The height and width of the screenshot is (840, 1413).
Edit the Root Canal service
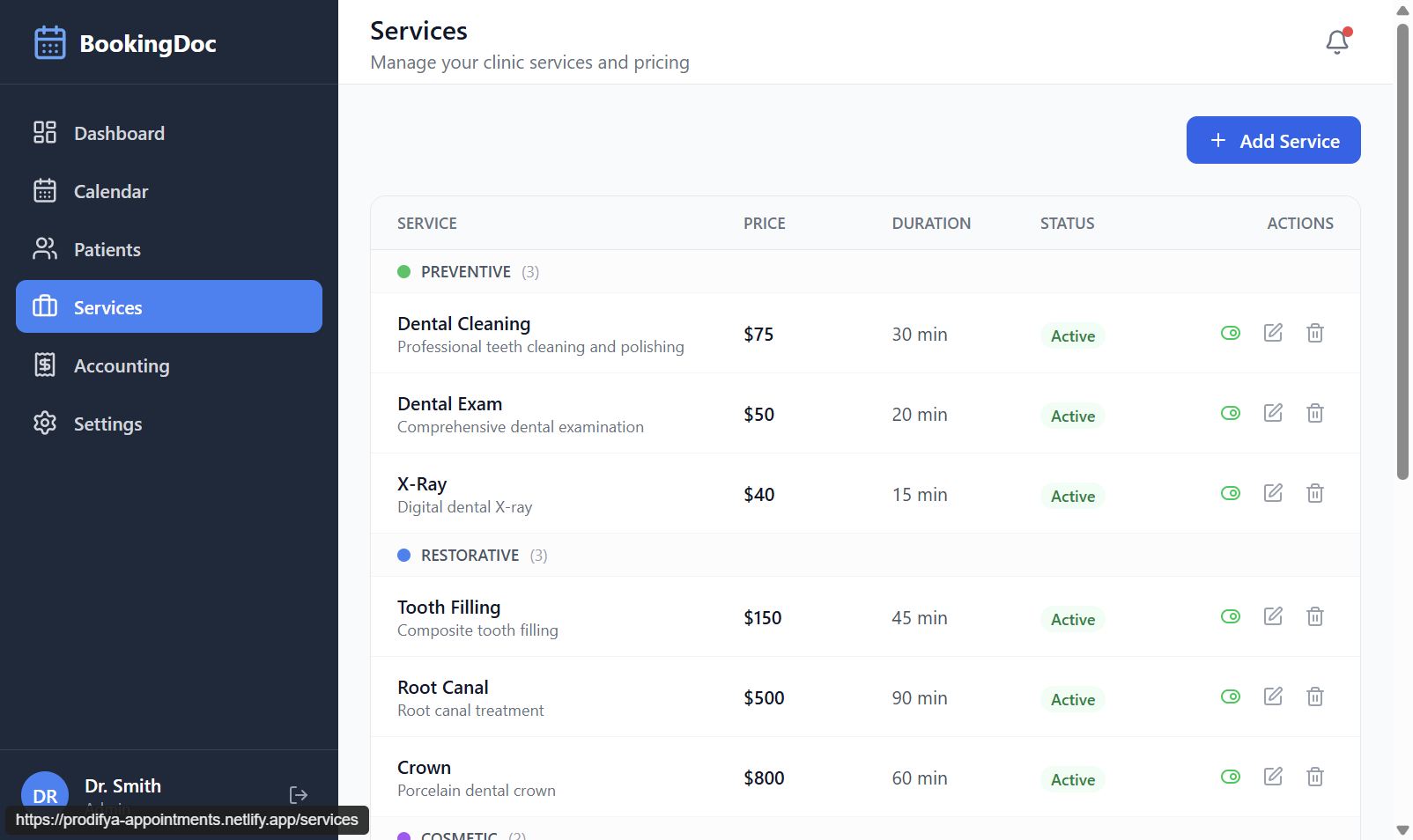1273,696
